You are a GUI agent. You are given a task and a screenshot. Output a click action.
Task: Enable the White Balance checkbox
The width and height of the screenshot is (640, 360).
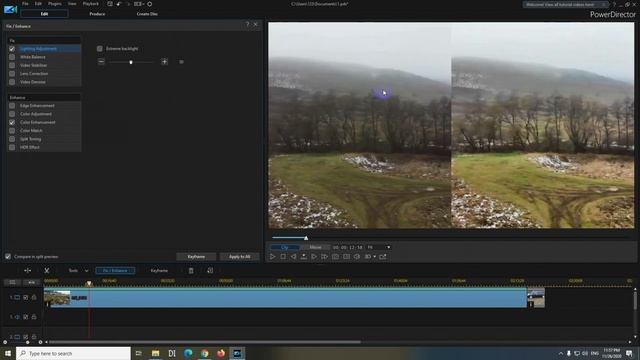click(x=12, y=57)
